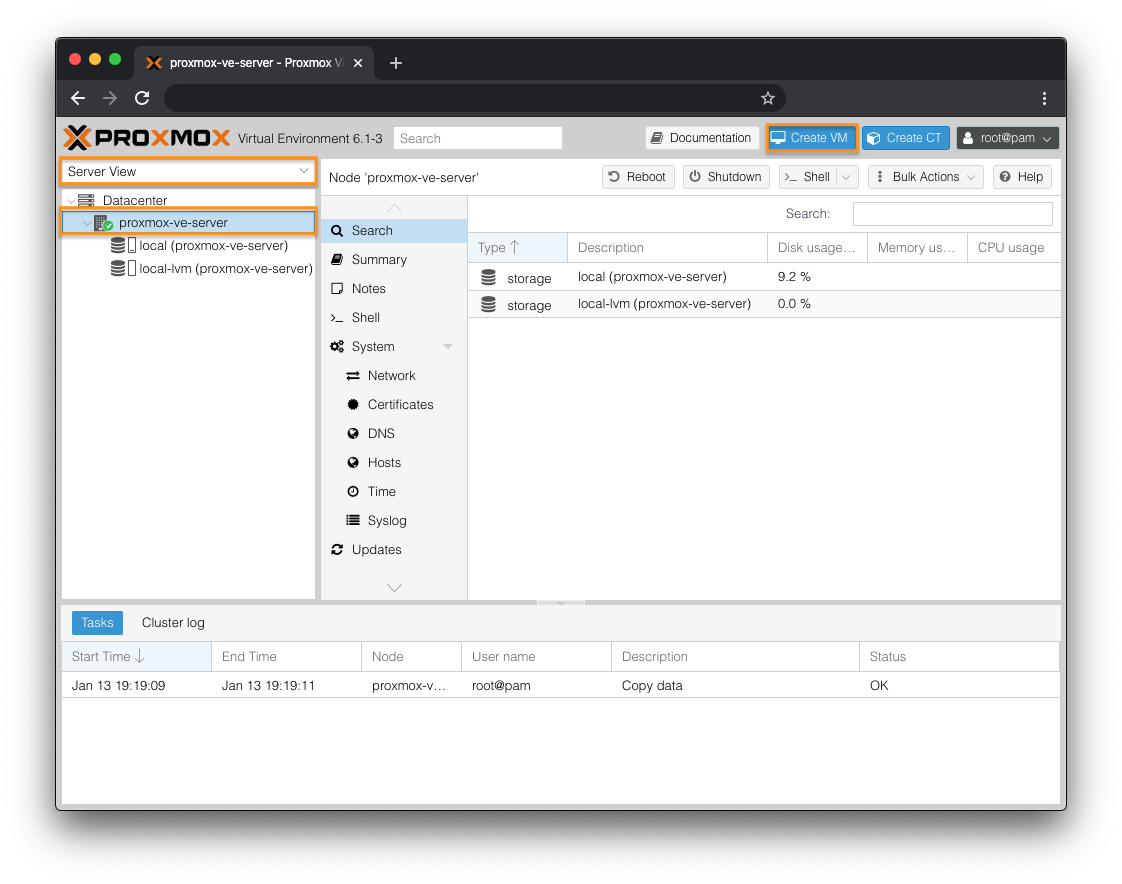This screenshot has height=884, width=1122.
Task: Open the Notes menu item
Action: pos(394,288)
